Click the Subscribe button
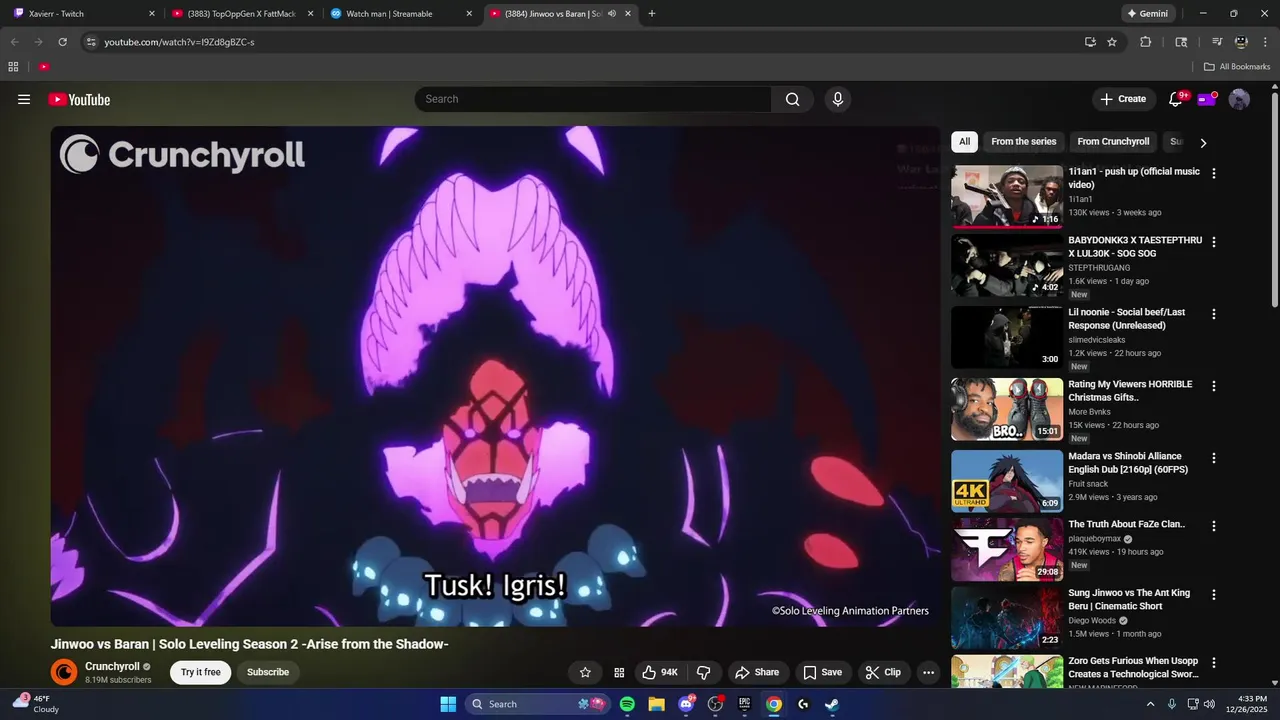Image resolution: width=1280 pixels, height=720 pixels. [268, 672]
